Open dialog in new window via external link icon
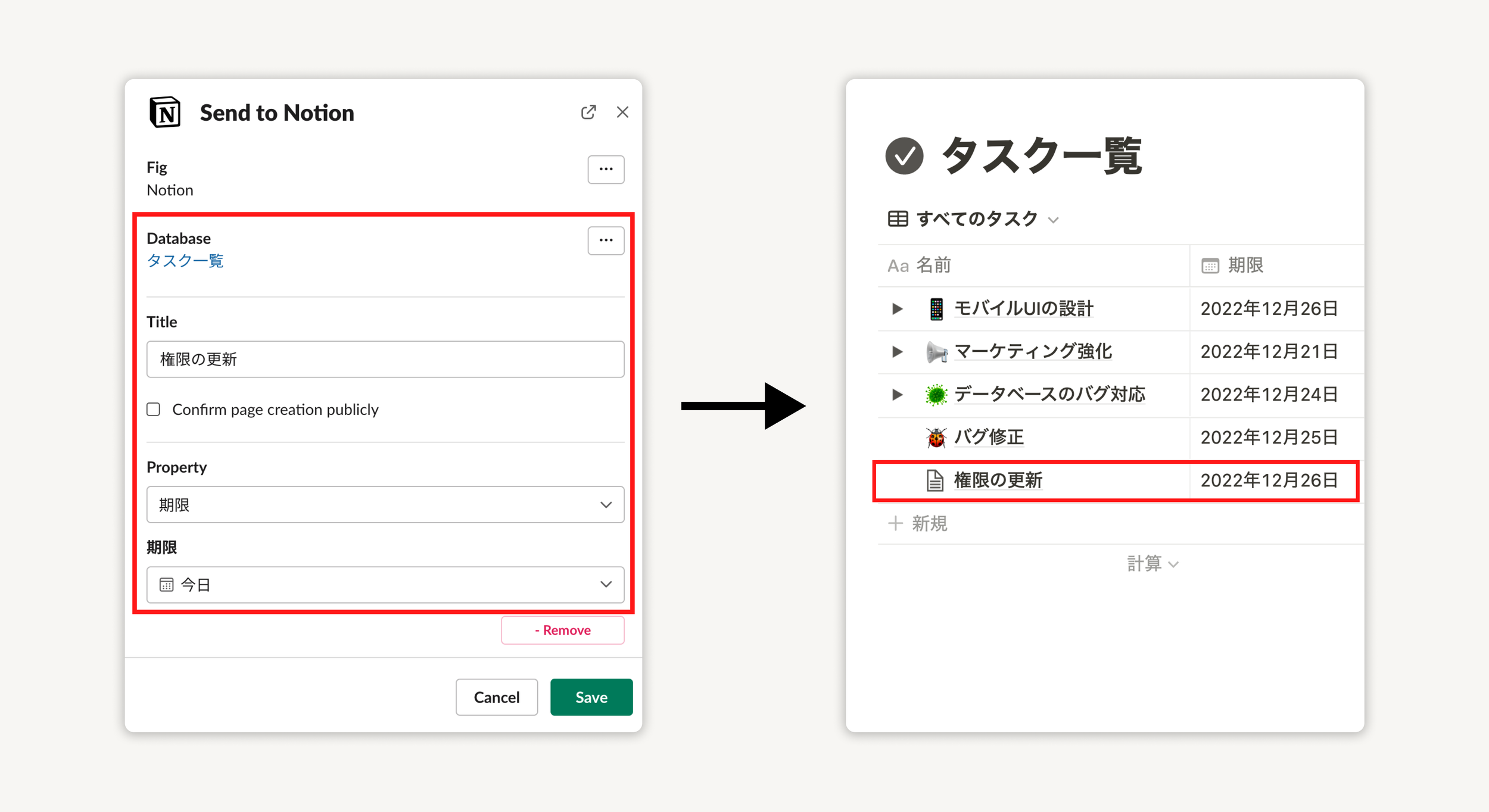This screenshot has width=1489, height=812. point(588,111)
